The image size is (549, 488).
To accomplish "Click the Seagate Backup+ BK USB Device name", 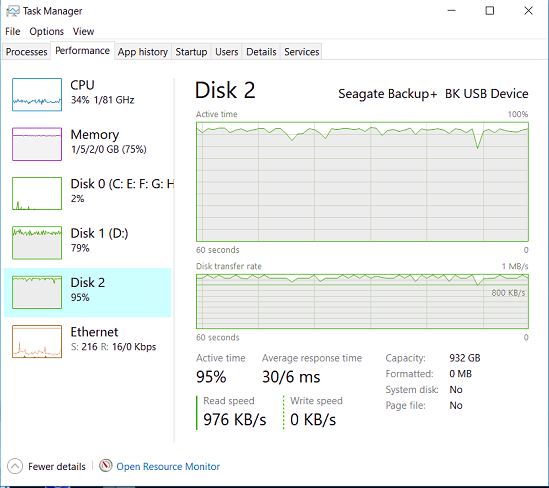I will tap(433, 94).
